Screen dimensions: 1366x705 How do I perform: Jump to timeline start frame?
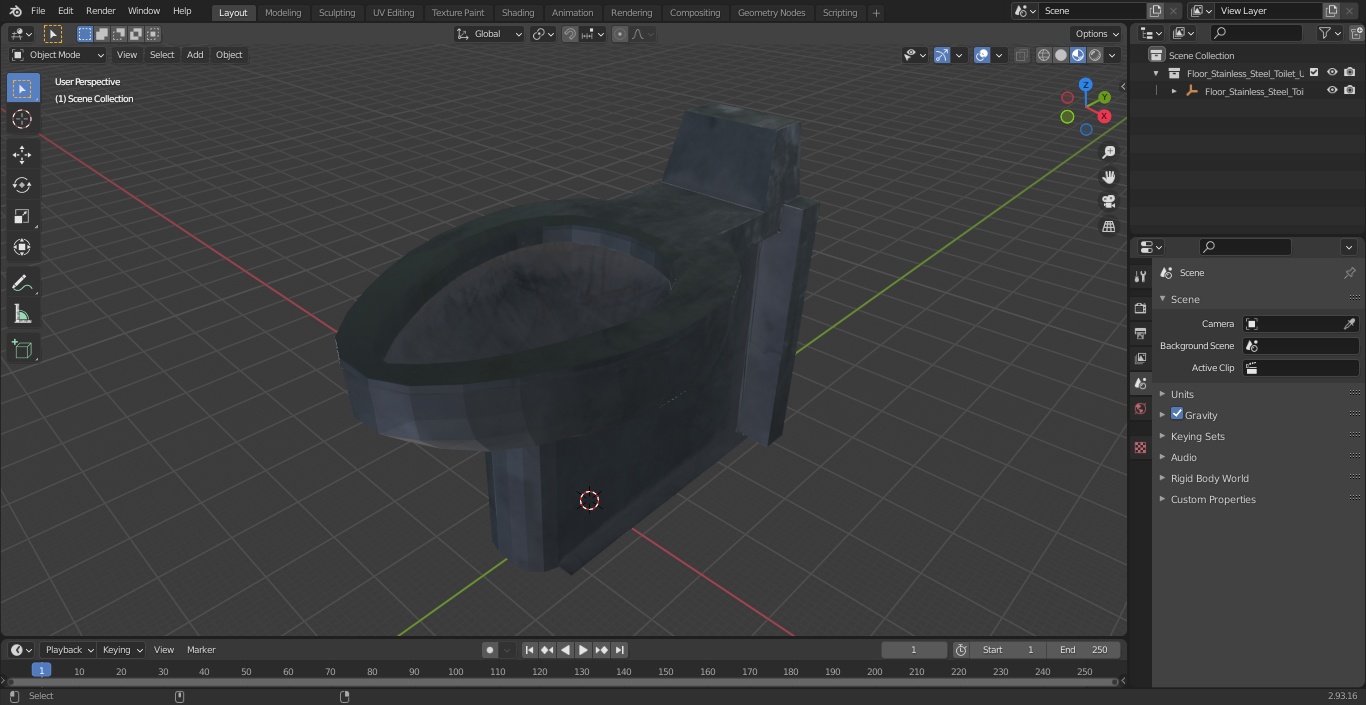[x=530, y=650]
